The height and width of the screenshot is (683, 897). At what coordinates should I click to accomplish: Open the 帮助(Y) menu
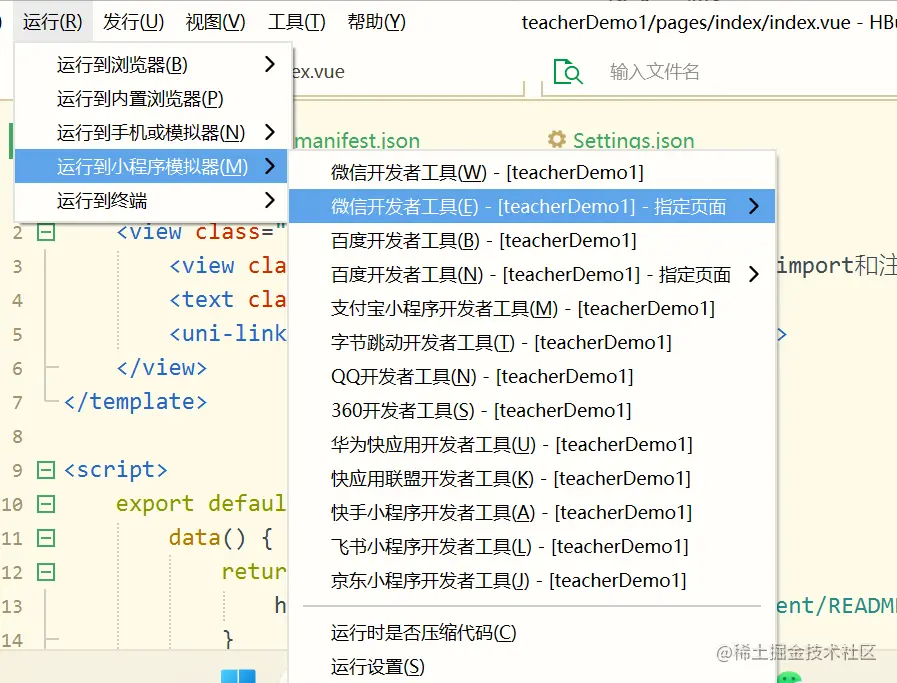tap(376, 22)
